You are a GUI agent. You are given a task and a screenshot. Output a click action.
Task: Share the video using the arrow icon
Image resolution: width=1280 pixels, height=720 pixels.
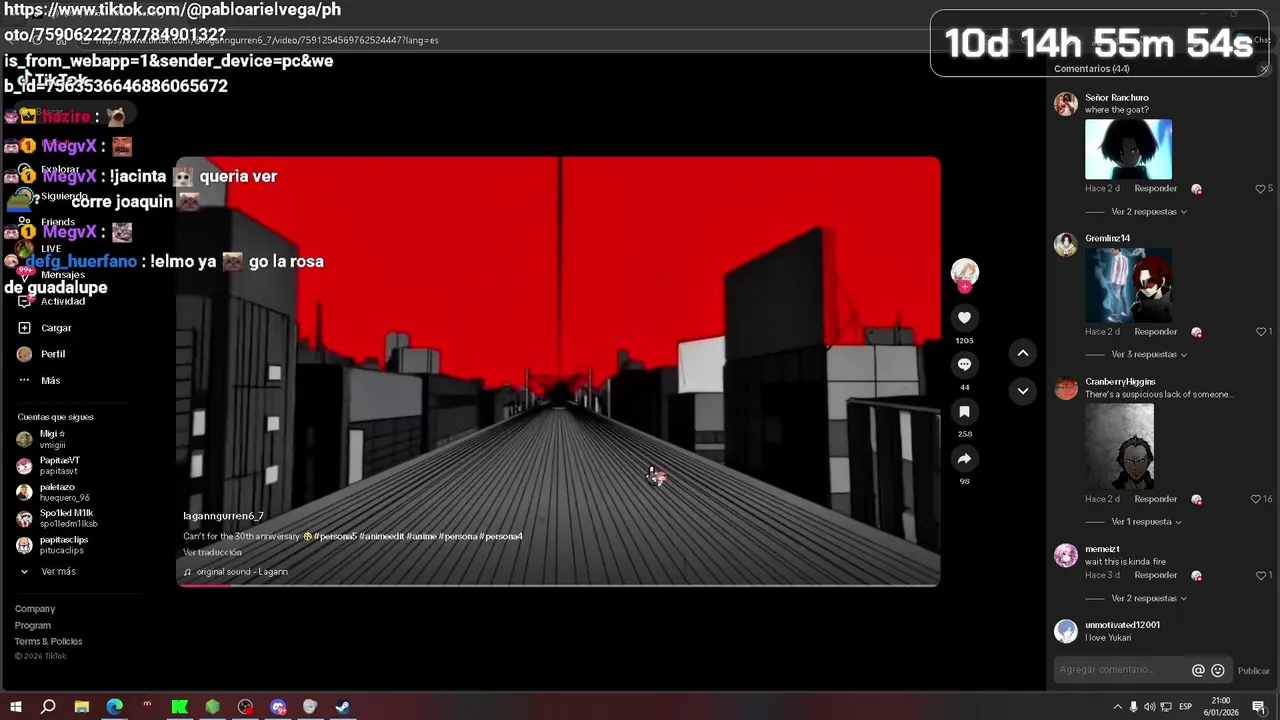964,459
